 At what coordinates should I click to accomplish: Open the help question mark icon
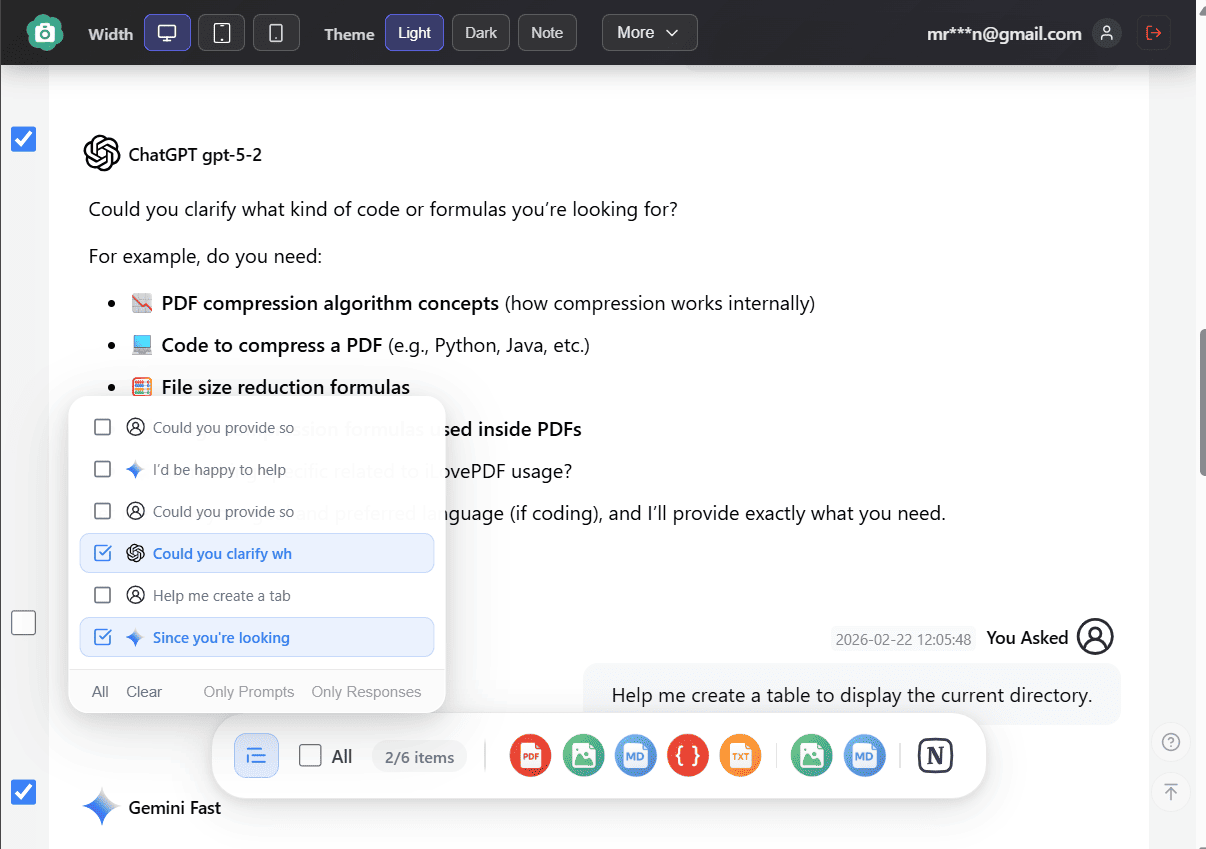click(1171, 742)
